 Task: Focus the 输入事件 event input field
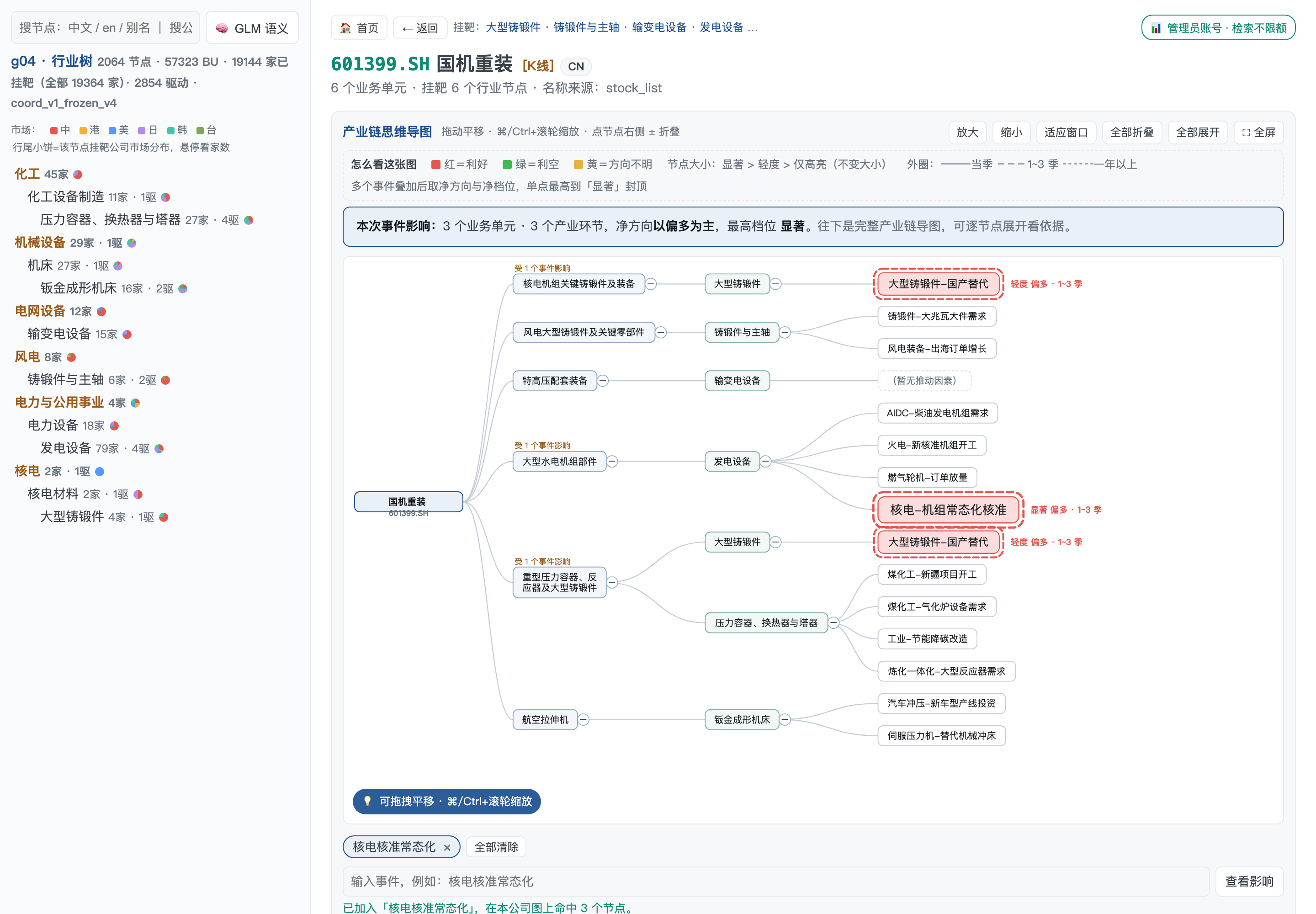(775, 882)
